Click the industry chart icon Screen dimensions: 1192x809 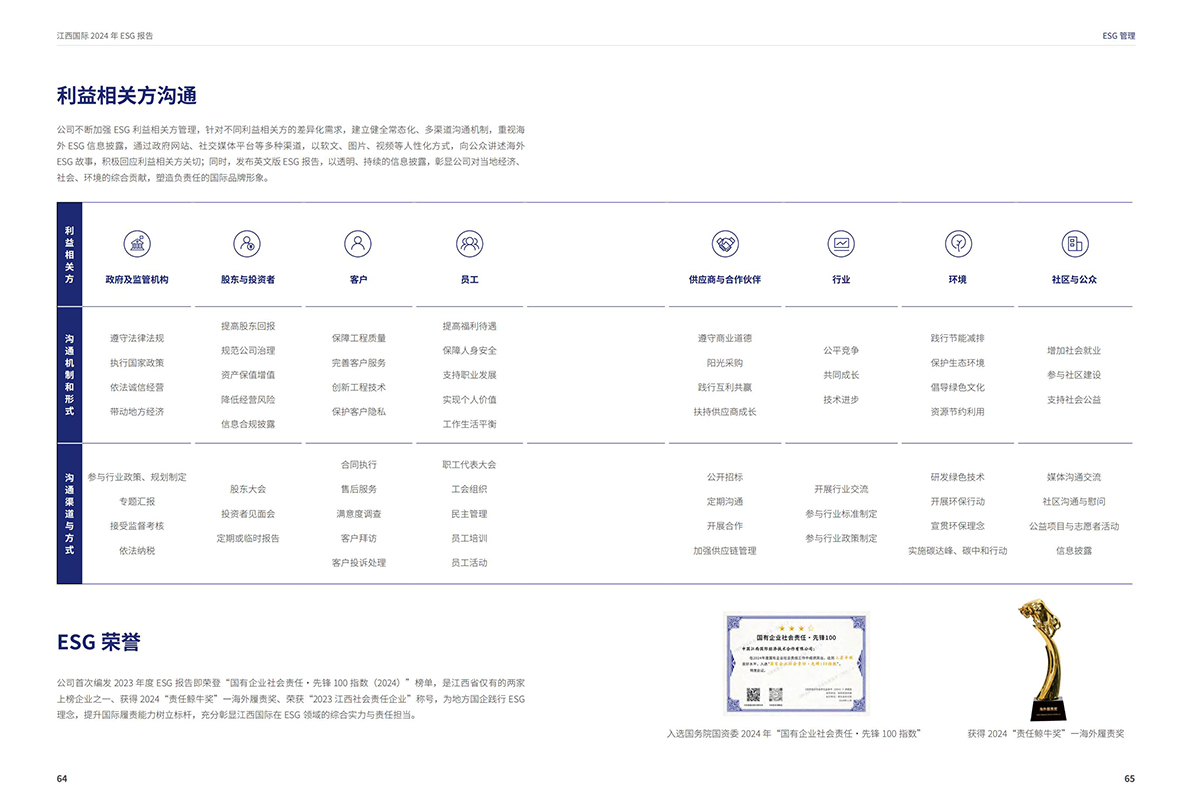point(841,243)
